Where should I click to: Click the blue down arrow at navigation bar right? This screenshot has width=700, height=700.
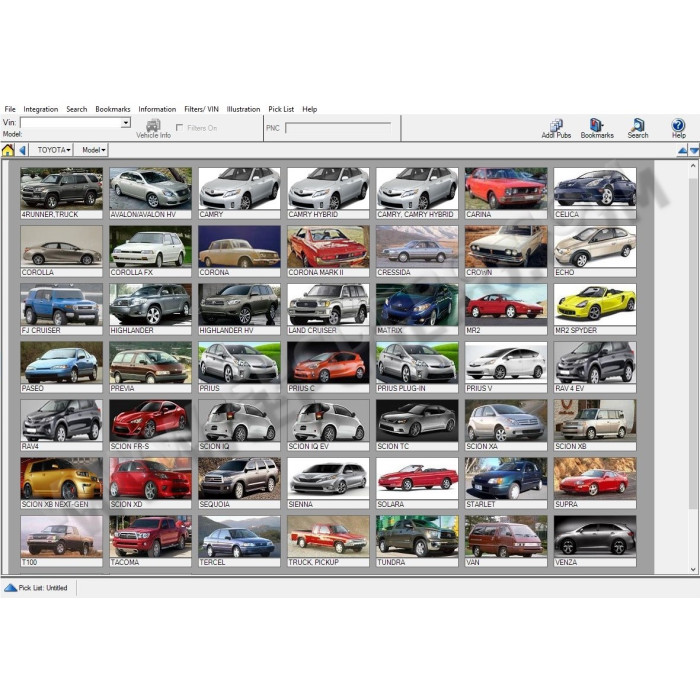coord(694,151)
